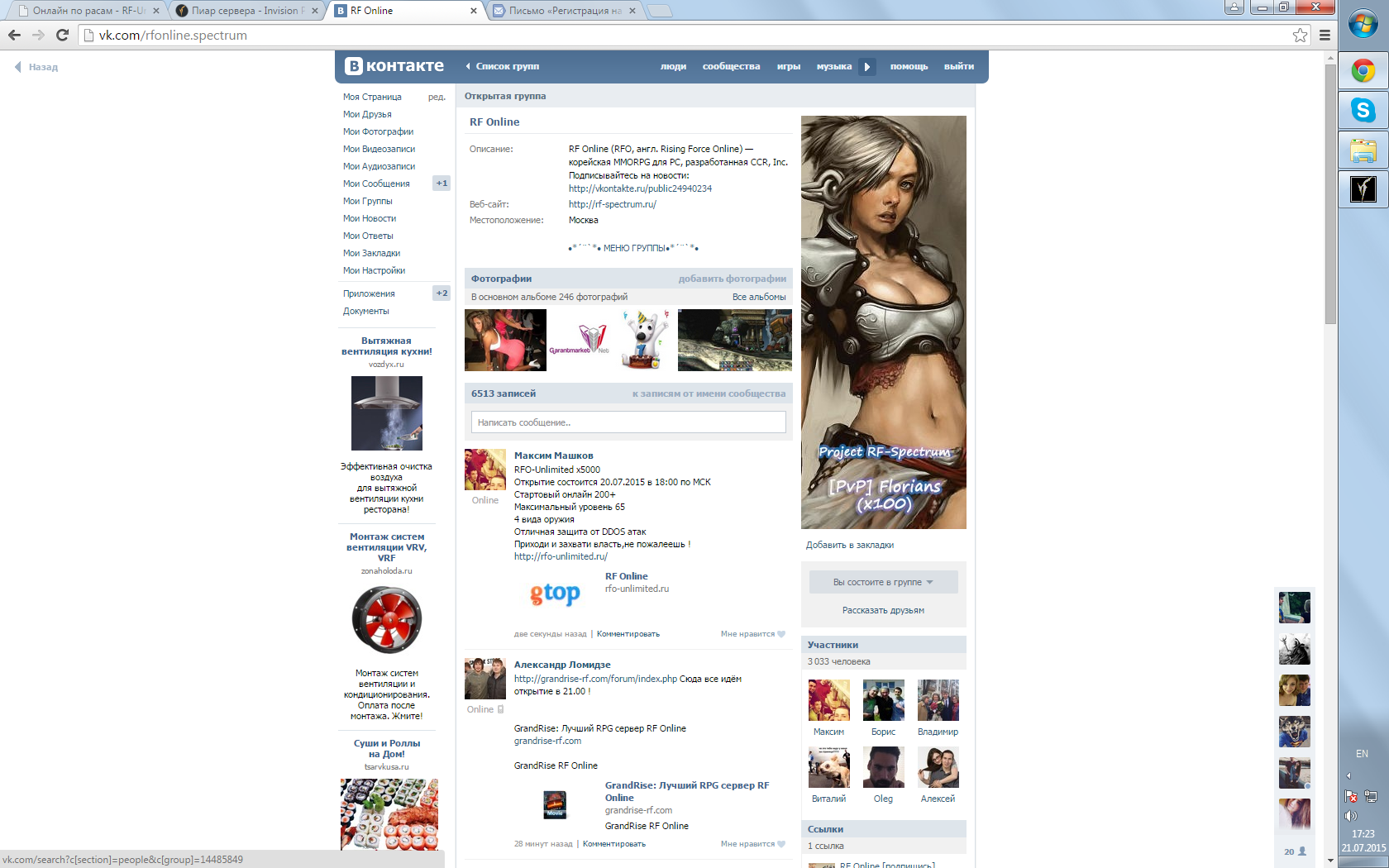Screen dimensions: 1389x868
Task: Open 'Моя Страница' in left menu
Action: (x=372, y=97)
